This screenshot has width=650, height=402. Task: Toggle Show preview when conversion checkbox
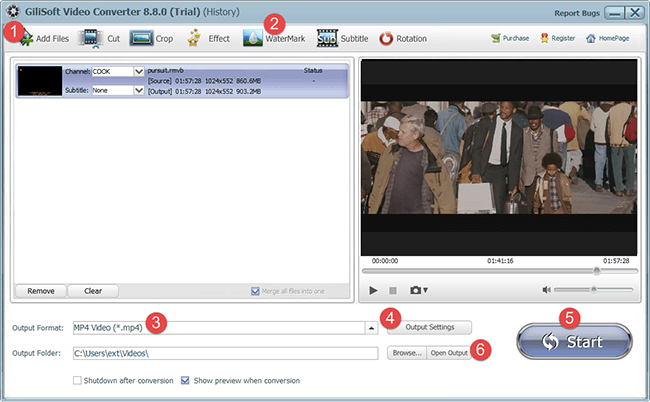click(x=186, y=380)
